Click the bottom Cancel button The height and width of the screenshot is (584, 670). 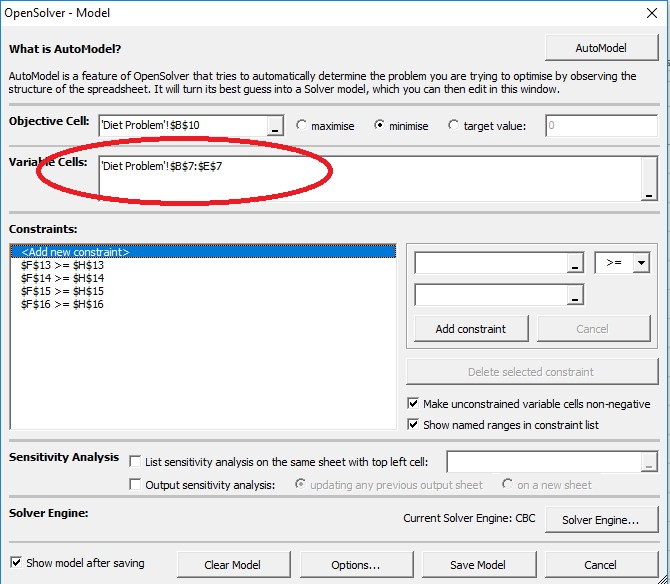601,564
